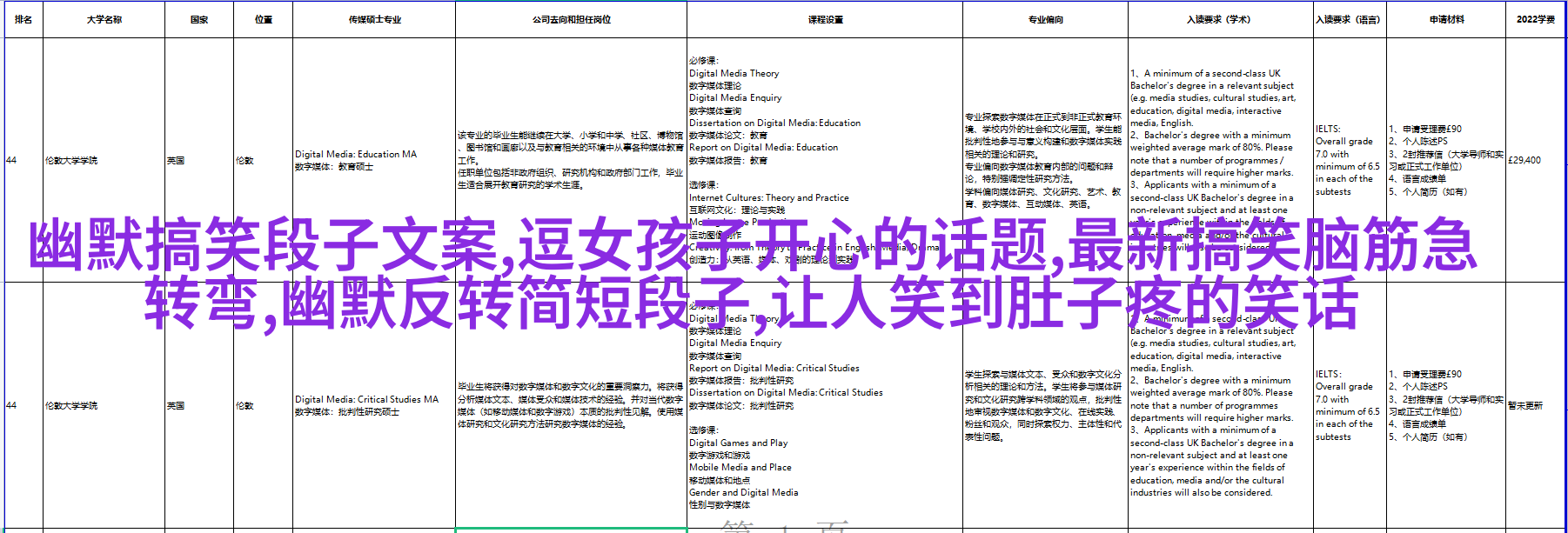Click the 课程设置 column header

point(825,19)
